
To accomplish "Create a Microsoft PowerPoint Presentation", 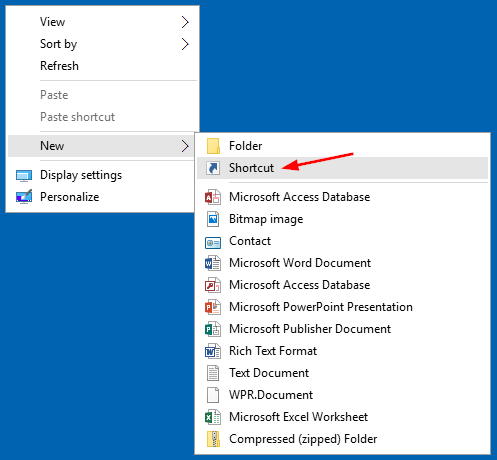I will coord(343,307).
